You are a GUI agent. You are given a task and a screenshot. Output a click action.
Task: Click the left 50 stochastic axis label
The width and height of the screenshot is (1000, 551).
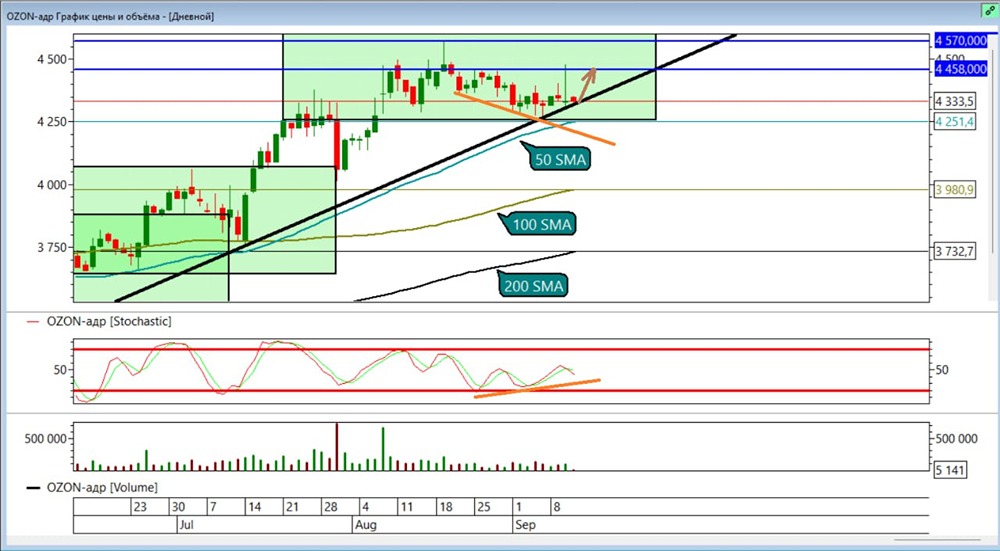60,370
